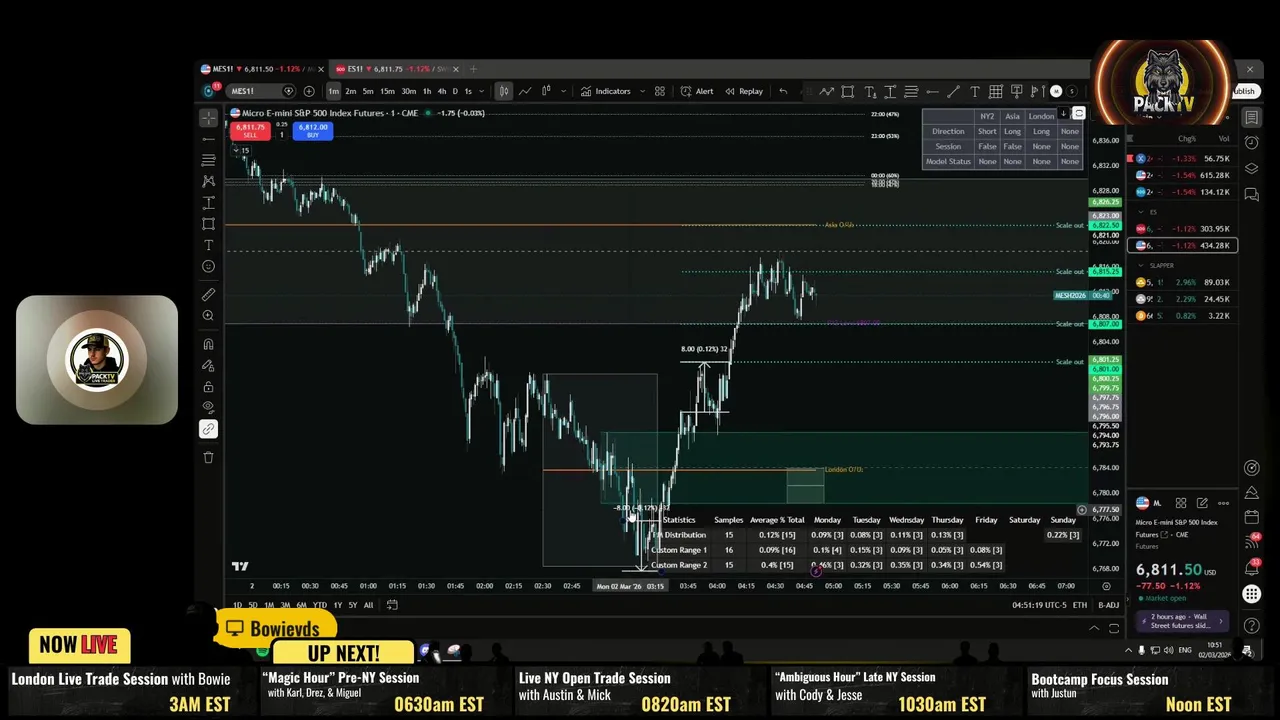
Task: Select the line chart type icon
Action: (x=525, y=91)
